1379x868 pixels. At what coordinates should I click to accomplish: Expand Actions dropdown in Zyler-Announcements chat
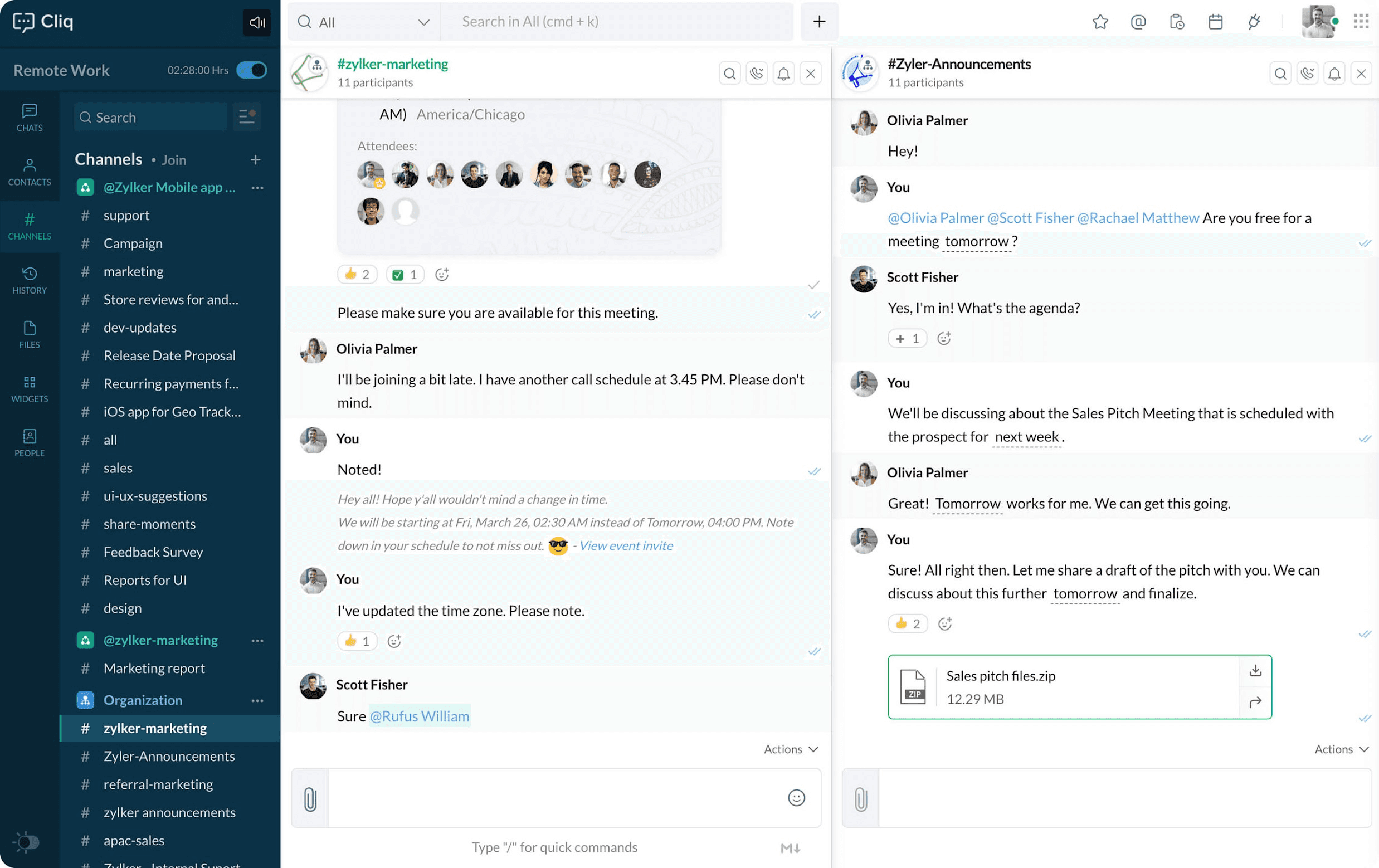(x=1341, y=749)
